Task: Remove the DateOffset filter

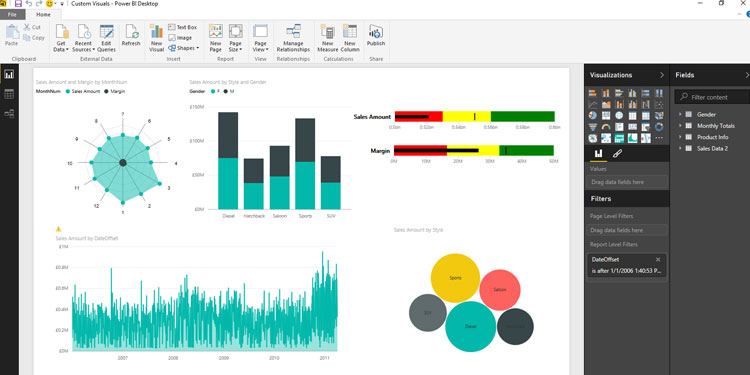Action: click(658, 259)
